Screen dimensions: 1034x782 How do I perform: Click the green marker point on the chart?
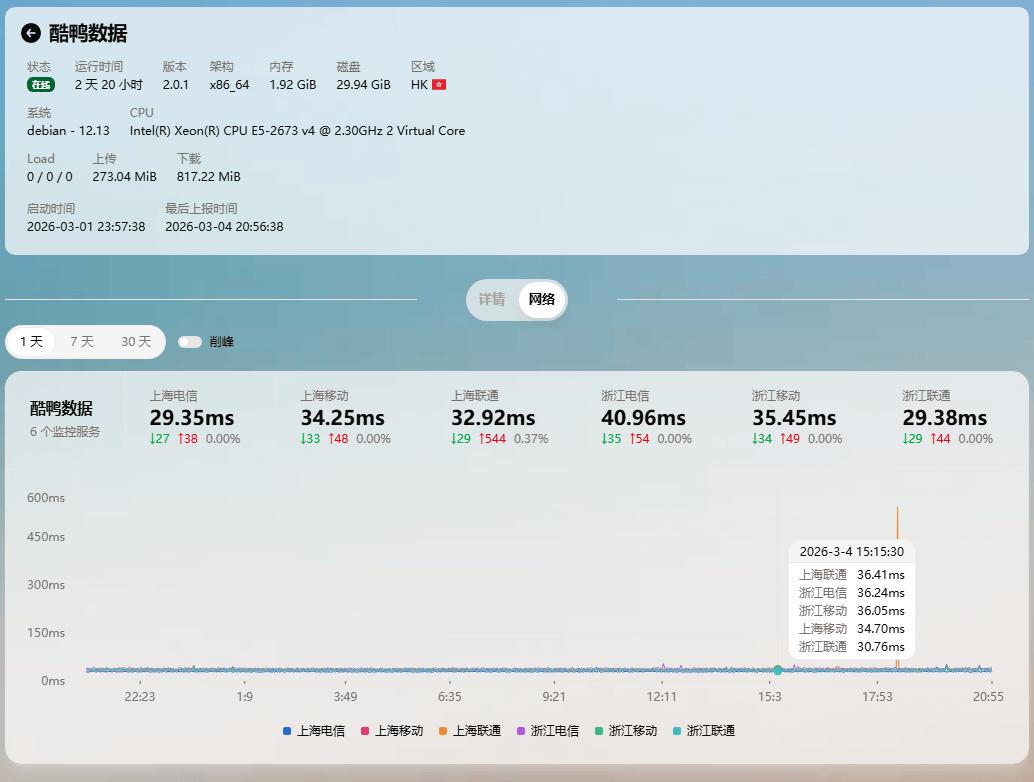[778, 670]
